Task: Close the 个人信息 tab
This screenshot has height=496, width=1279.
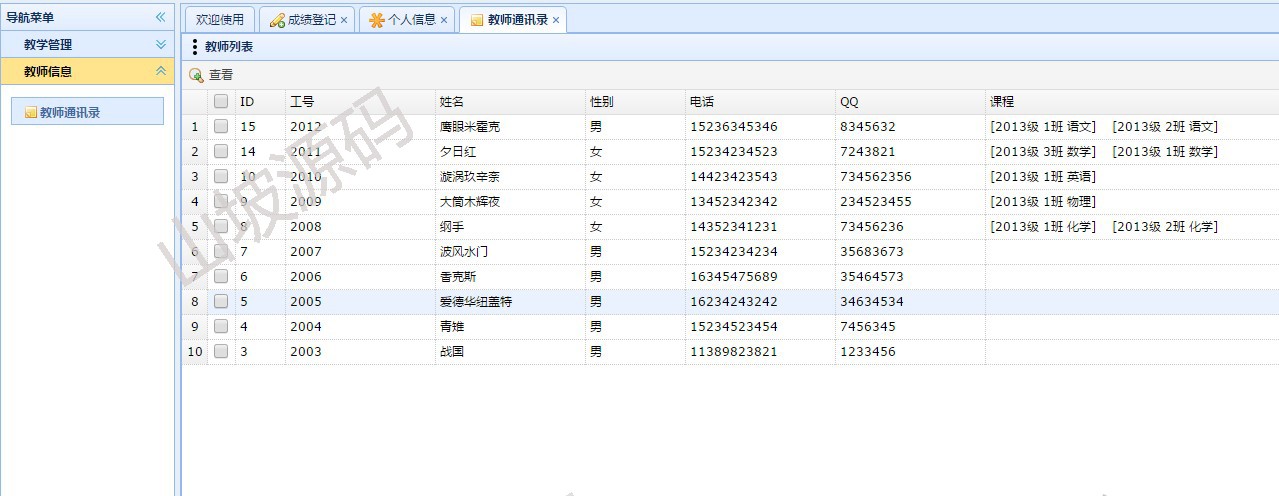Action: [x=444, y=20]
